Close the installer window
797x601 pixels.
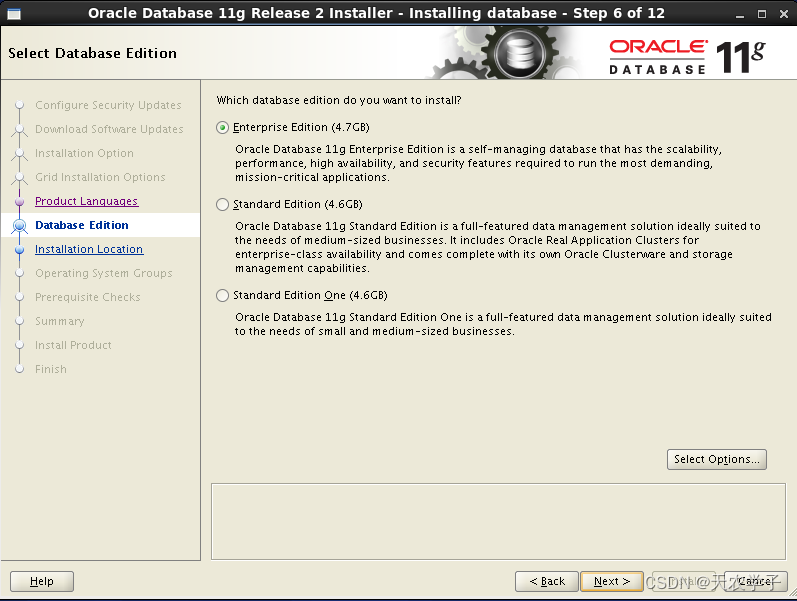(784, 14)
